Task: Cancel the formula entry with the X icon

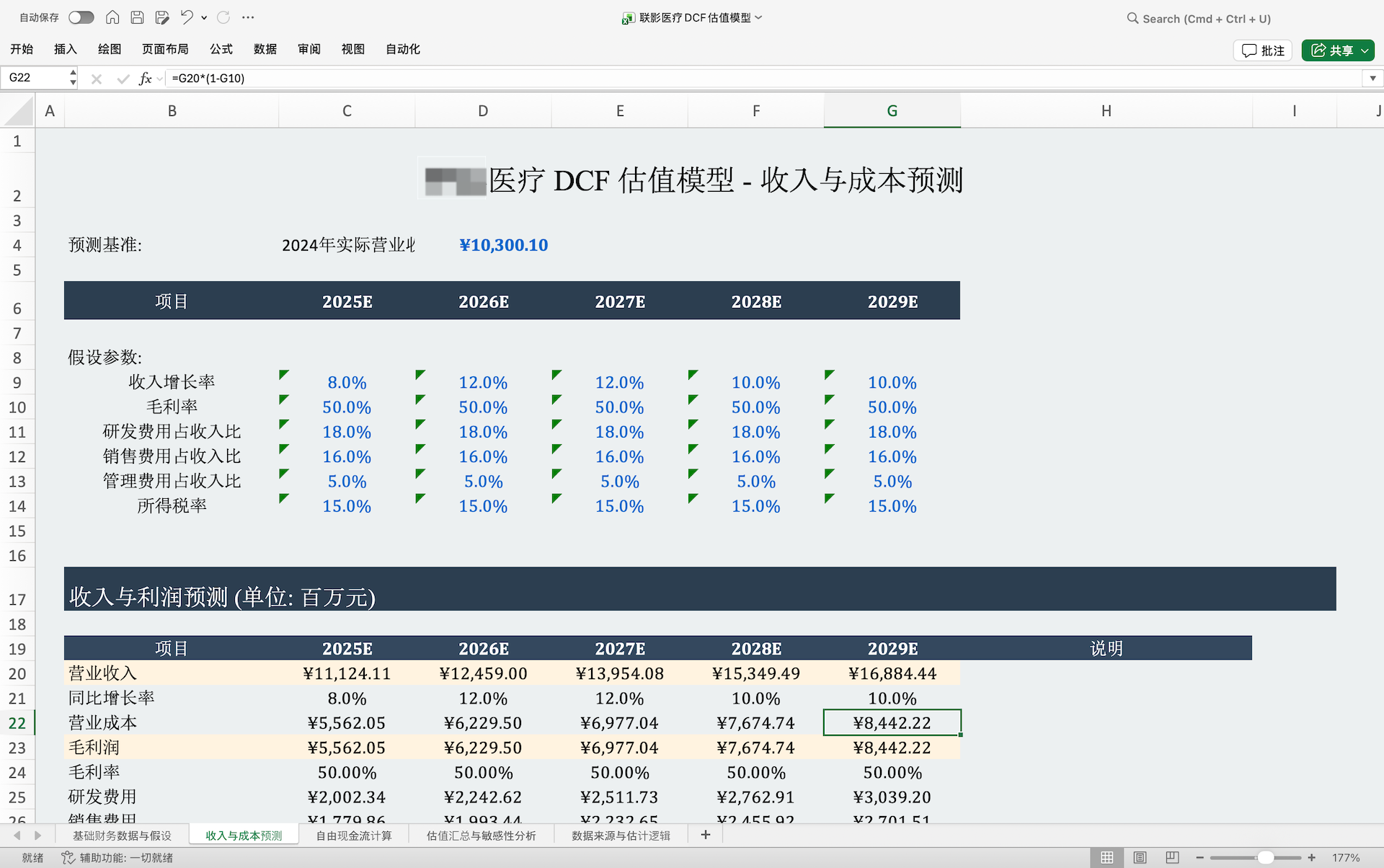Action: (x=97, y=79)
